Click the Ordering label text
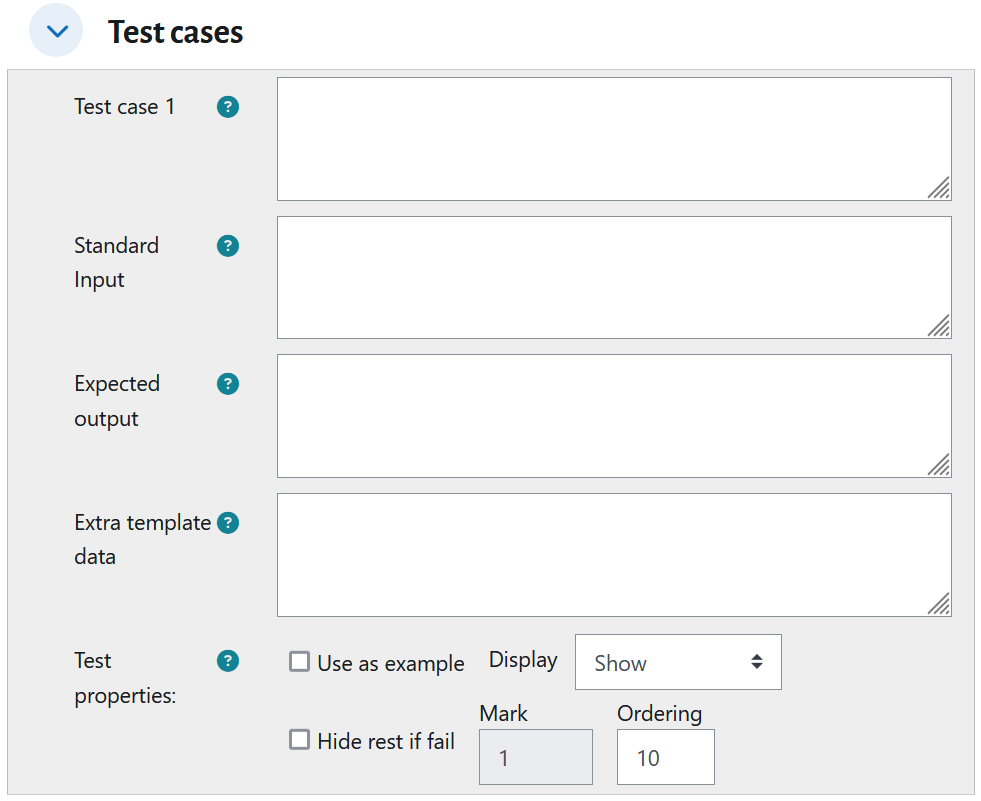Screen dimensions: 981x801 tap(659, 714)
